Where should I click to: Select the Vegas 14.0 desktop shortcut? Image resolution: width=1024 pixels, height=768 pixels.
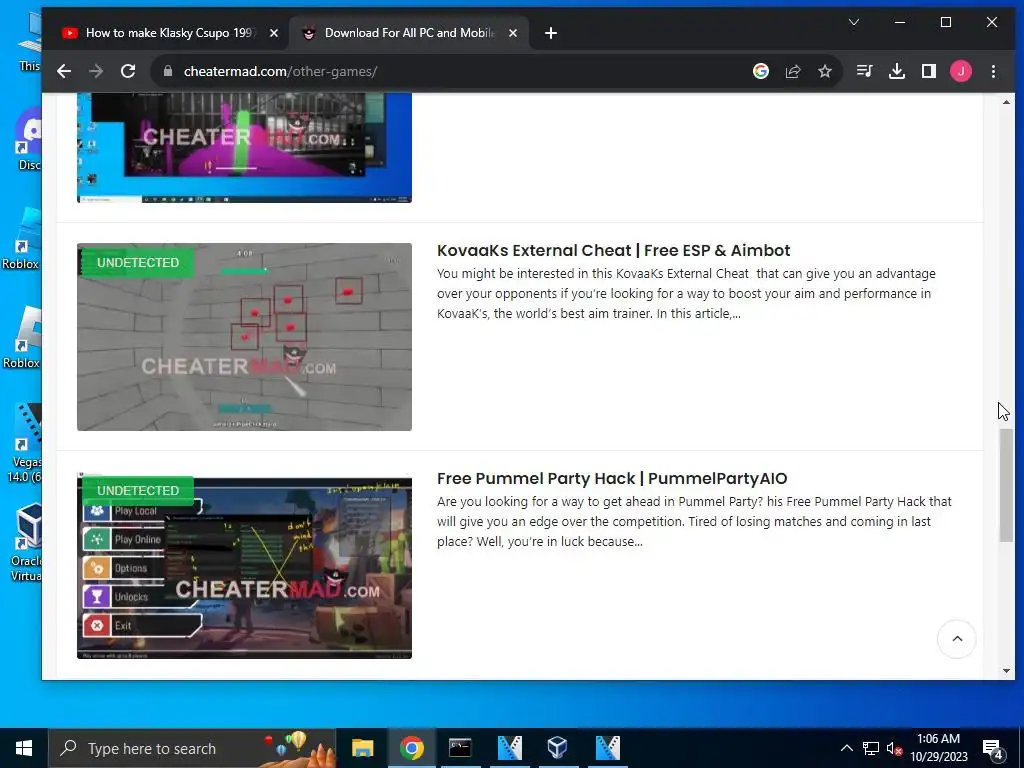[x=25, y=443]
